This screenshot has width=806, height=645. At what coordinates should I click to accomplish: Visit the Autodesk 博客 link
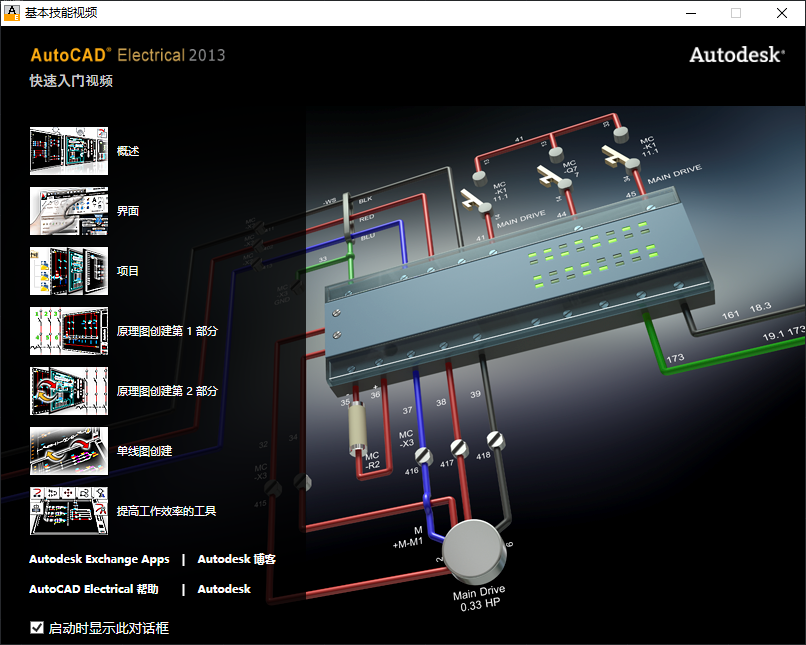point(238,559)
